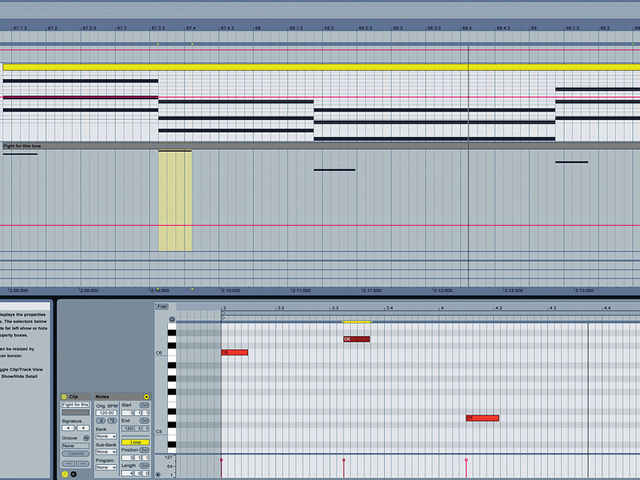
Task: Open the clip color swatch below clip name
Action: click(76, 412)
